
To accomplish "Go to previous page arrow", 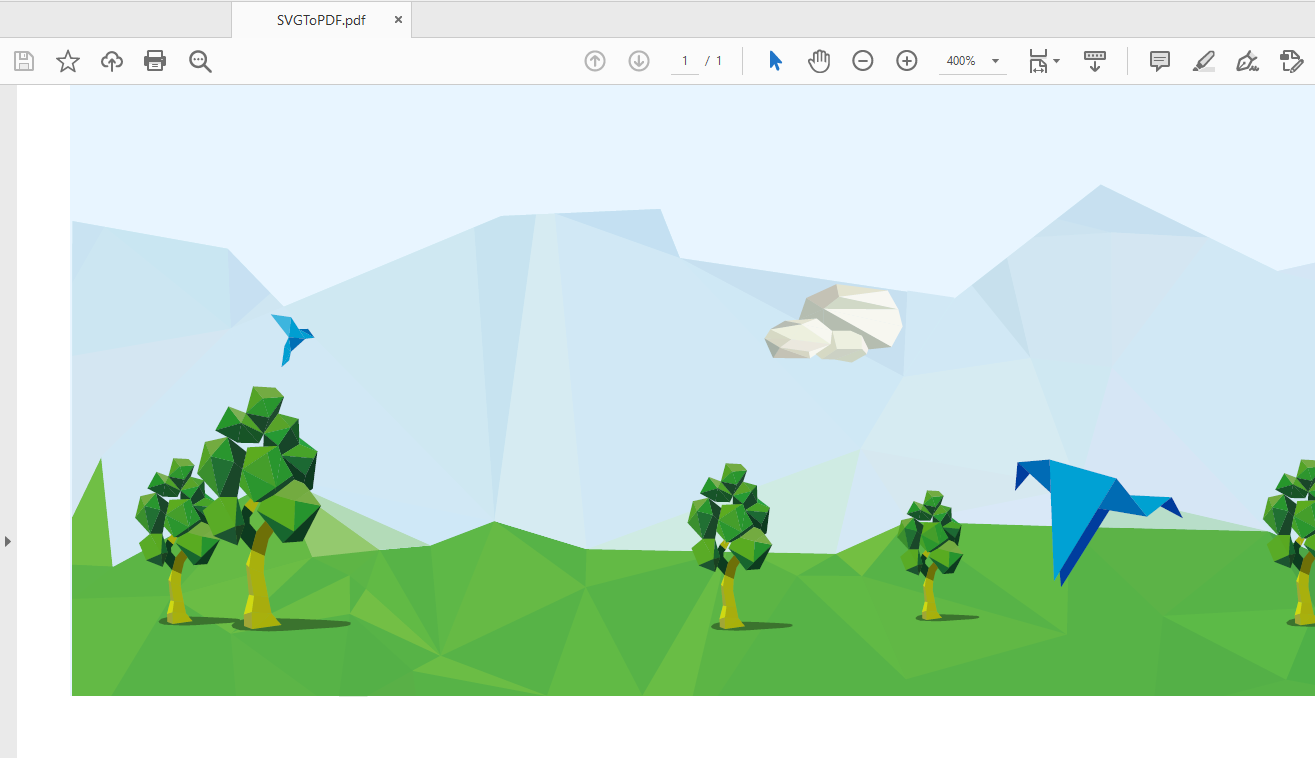I will tap(595, 61).
